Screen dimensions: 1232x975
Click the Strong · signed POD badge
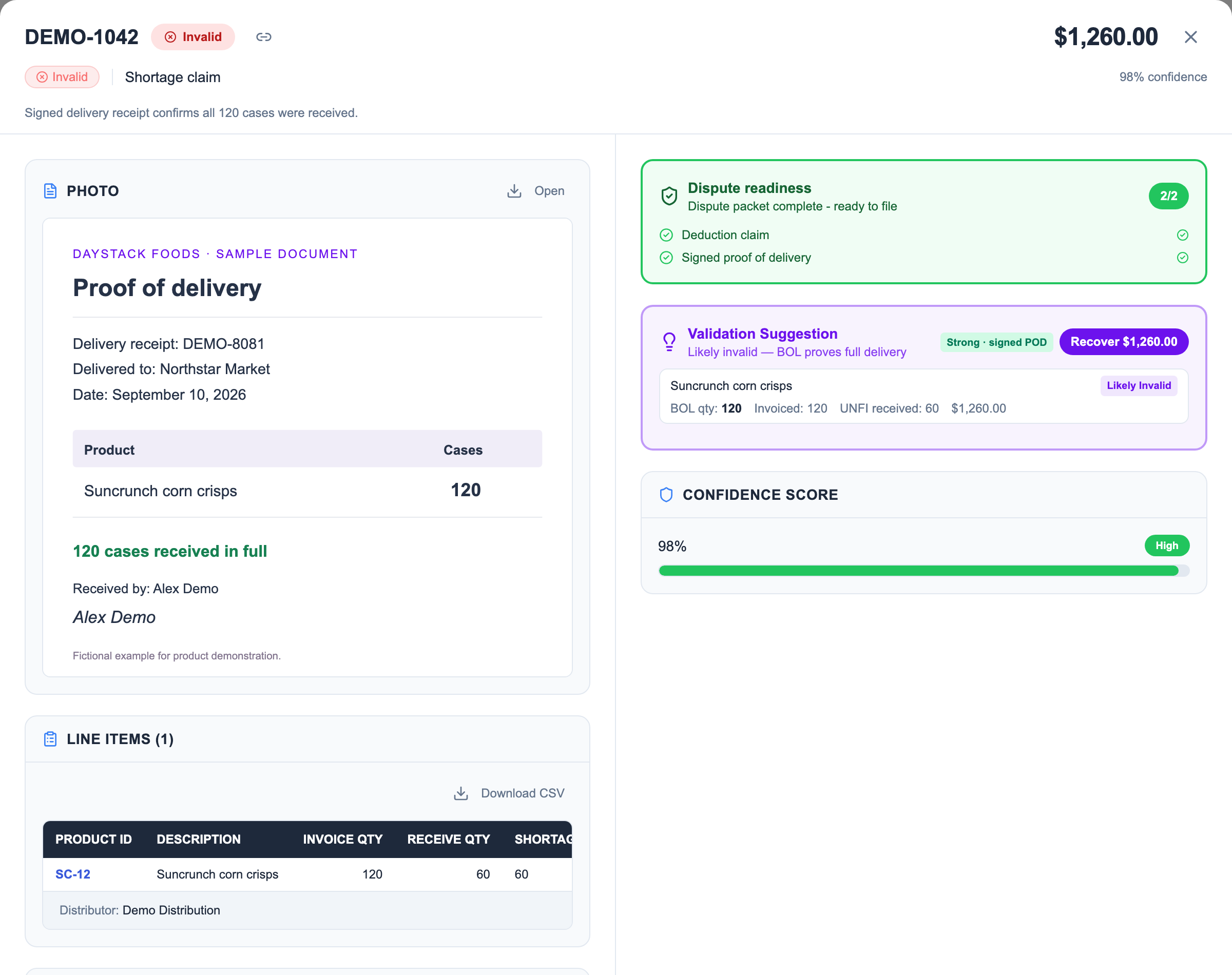coord(996,342)
